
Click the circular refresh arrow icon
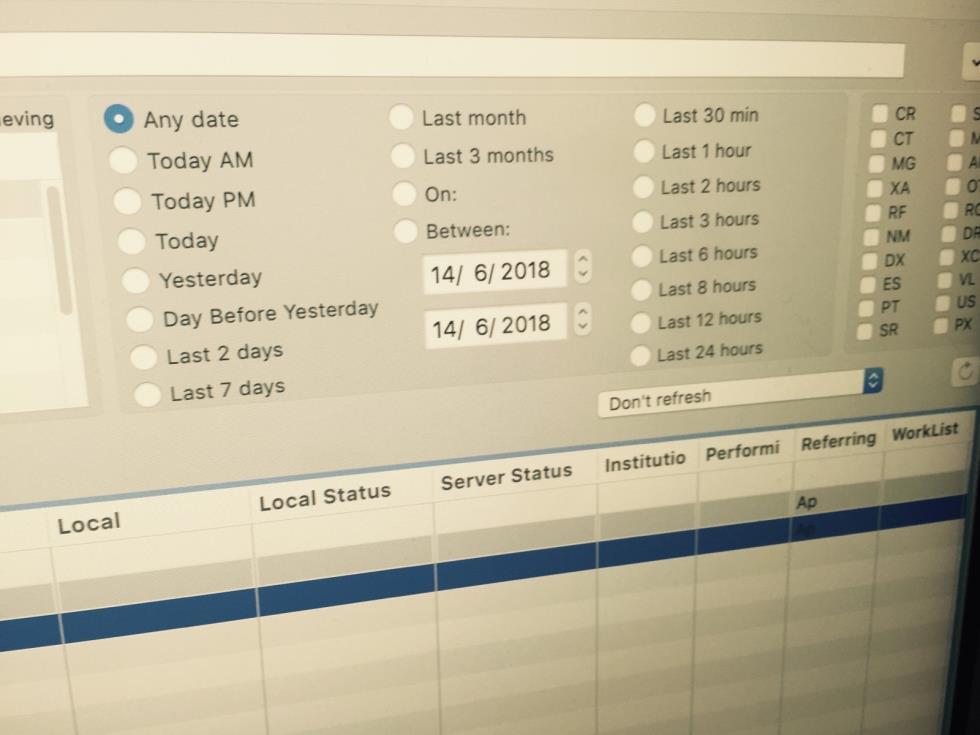coord(964,372)
